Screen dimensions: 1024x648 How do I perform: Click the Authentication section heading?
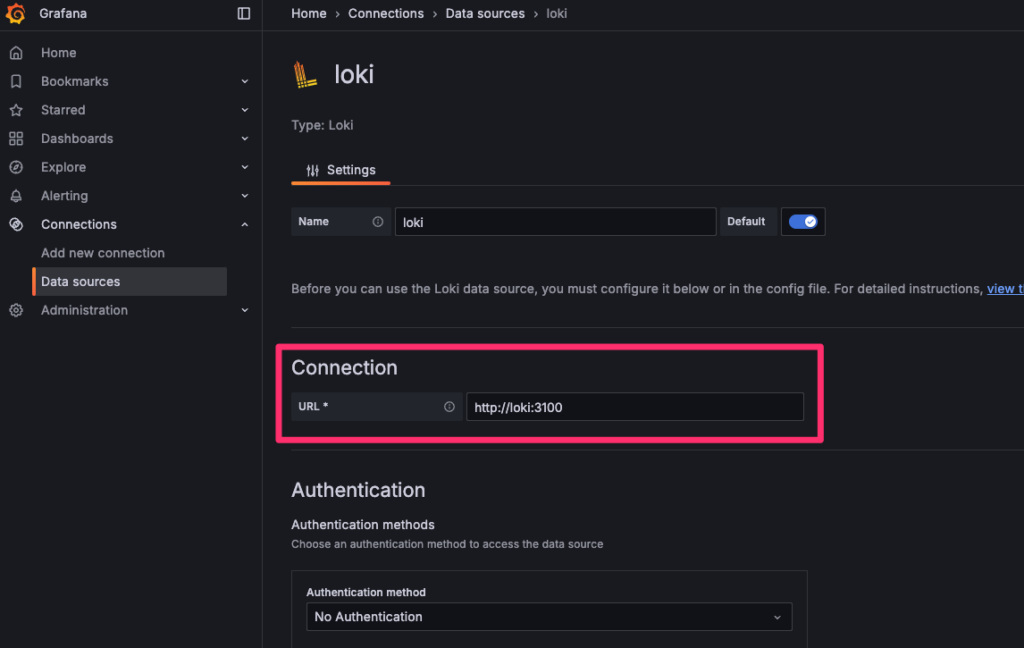pyautogui.click(x=358, y=490)
